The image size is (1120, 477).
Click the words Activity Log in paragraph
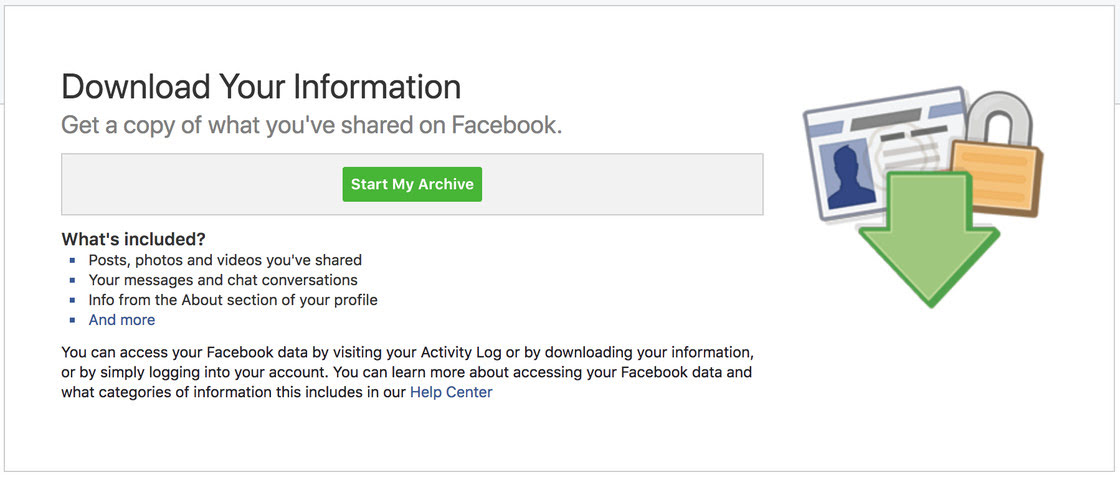point(461,352)
